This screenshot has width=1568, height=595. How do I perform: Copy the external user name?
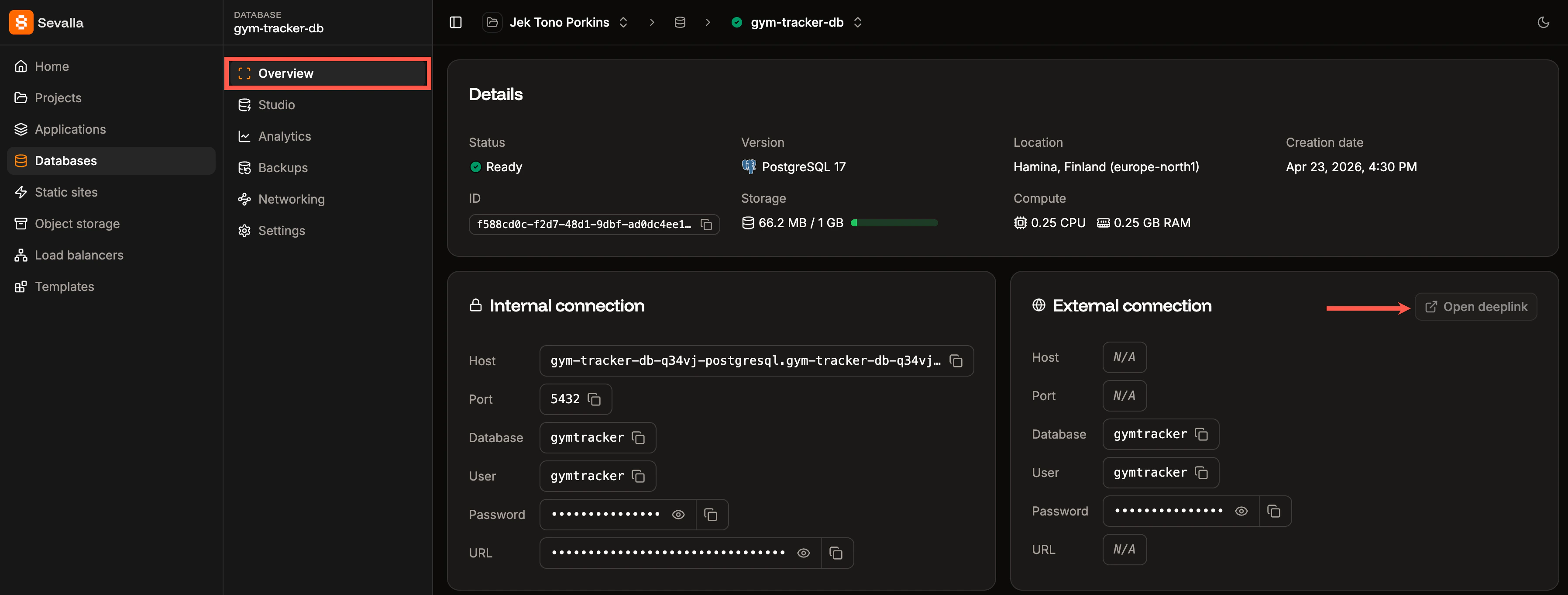point(1201,473)
